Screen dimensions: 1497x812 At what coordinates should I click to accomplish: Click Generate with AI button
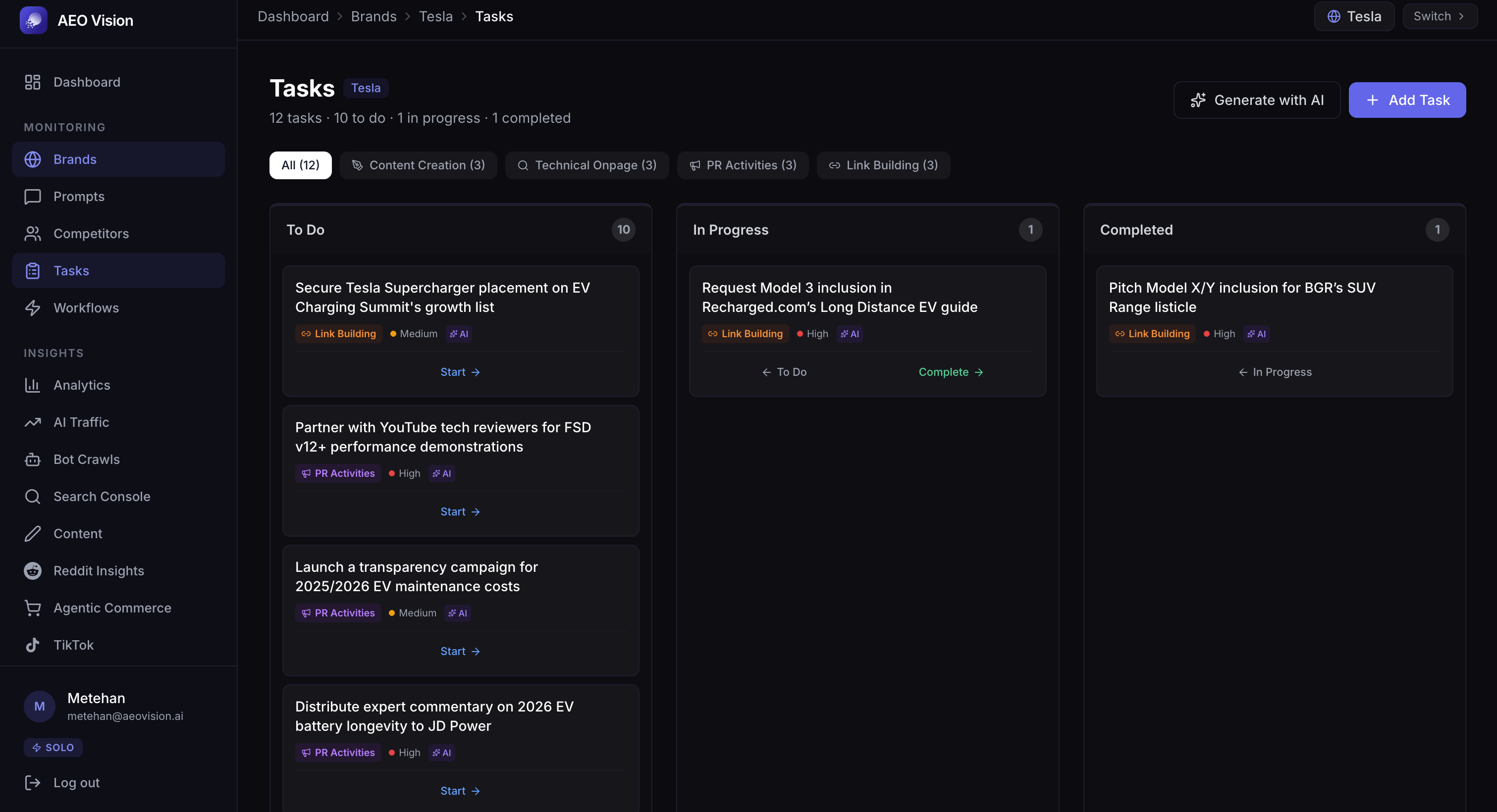[x=1256, y=101]
